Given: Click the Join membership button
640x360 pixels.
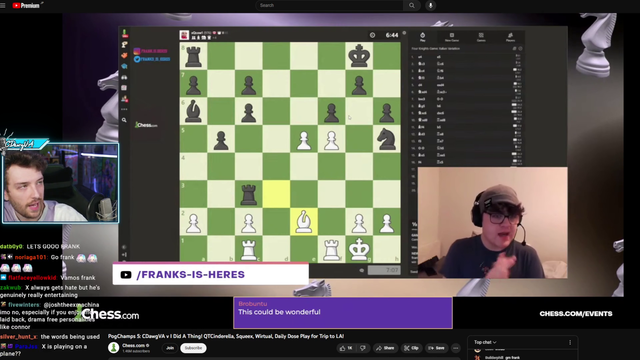Looking at the screenshot, I should 170,348.
